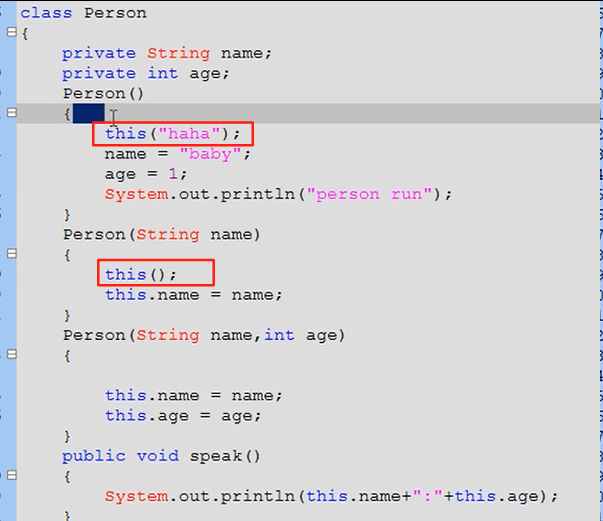Click the 'age = 1;' line
Viewport: 603px width, 521px height.
[146, 174]
